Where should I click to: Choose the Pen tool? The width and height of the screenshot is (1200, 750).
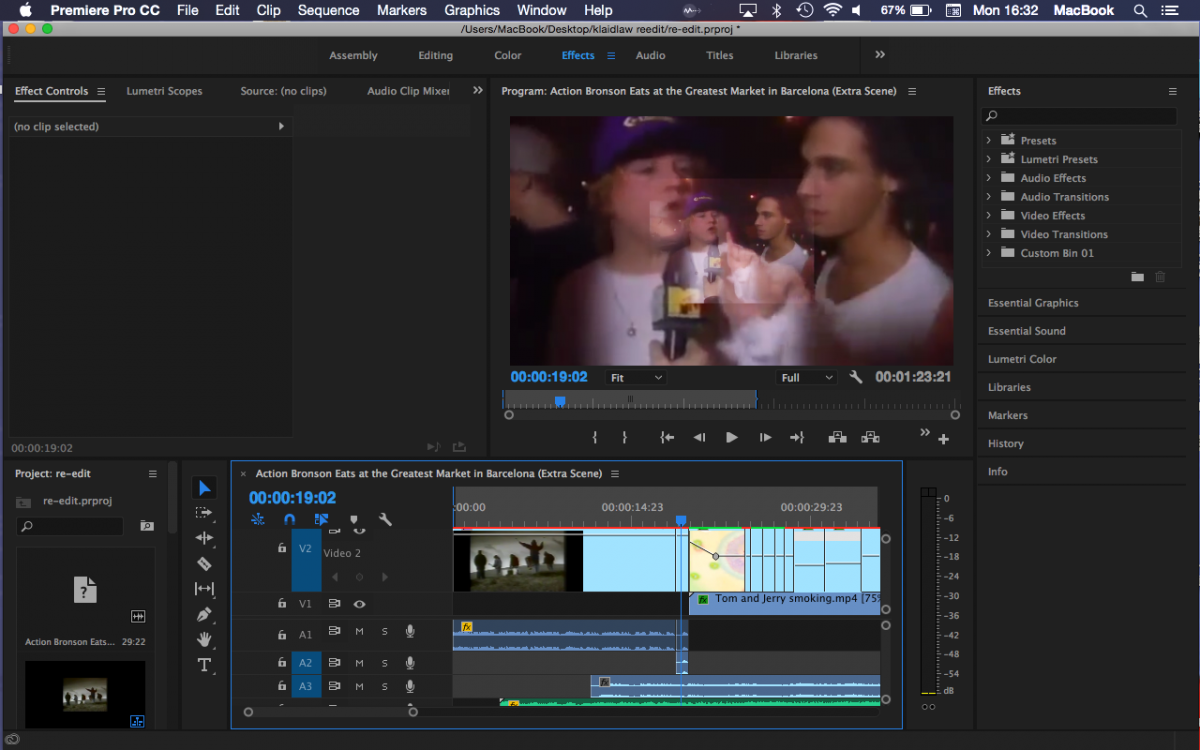click(x=204, y=614)
